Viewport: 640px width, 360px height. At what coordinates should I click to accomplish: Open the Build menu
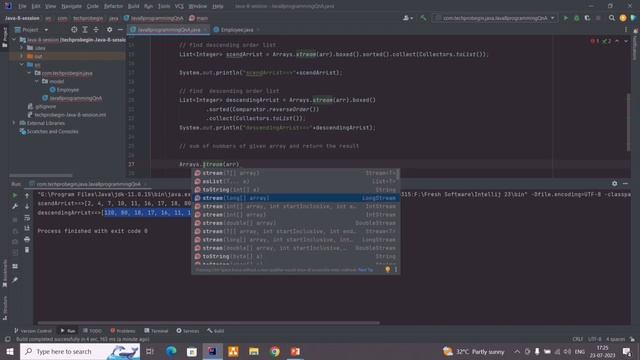click(133, 6)
